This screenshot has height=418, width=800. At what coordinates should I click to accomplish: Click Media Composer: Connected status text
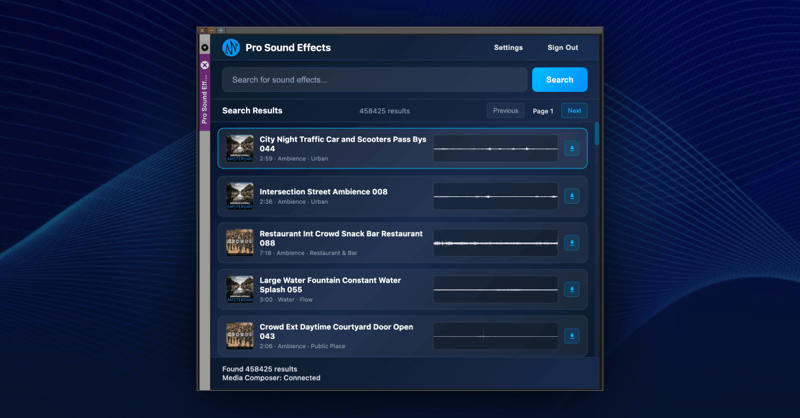(271, 378)
